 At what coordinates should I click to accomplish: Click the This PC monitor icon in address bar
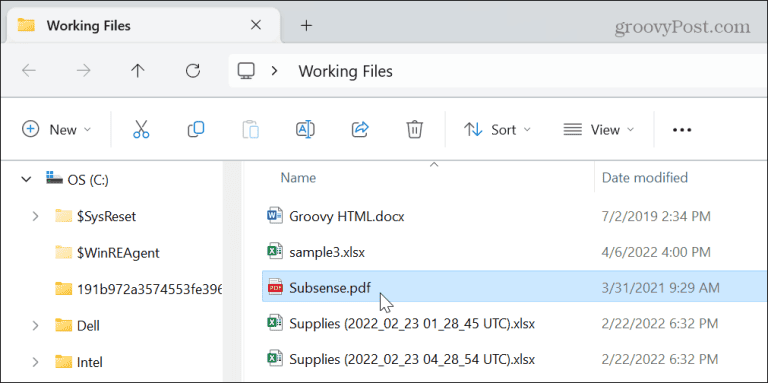[x=246, y=72]
